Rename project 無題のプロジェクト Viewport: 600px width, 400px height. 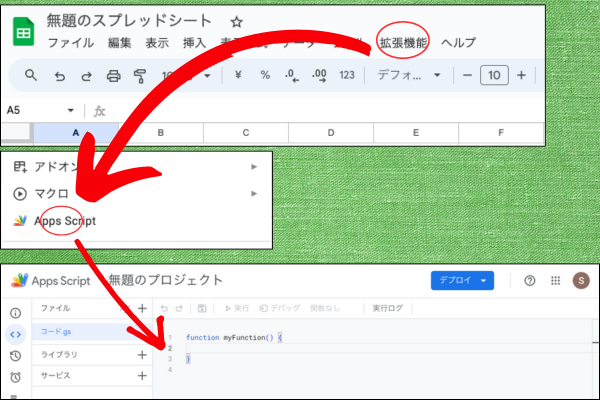tap(165, 280)
